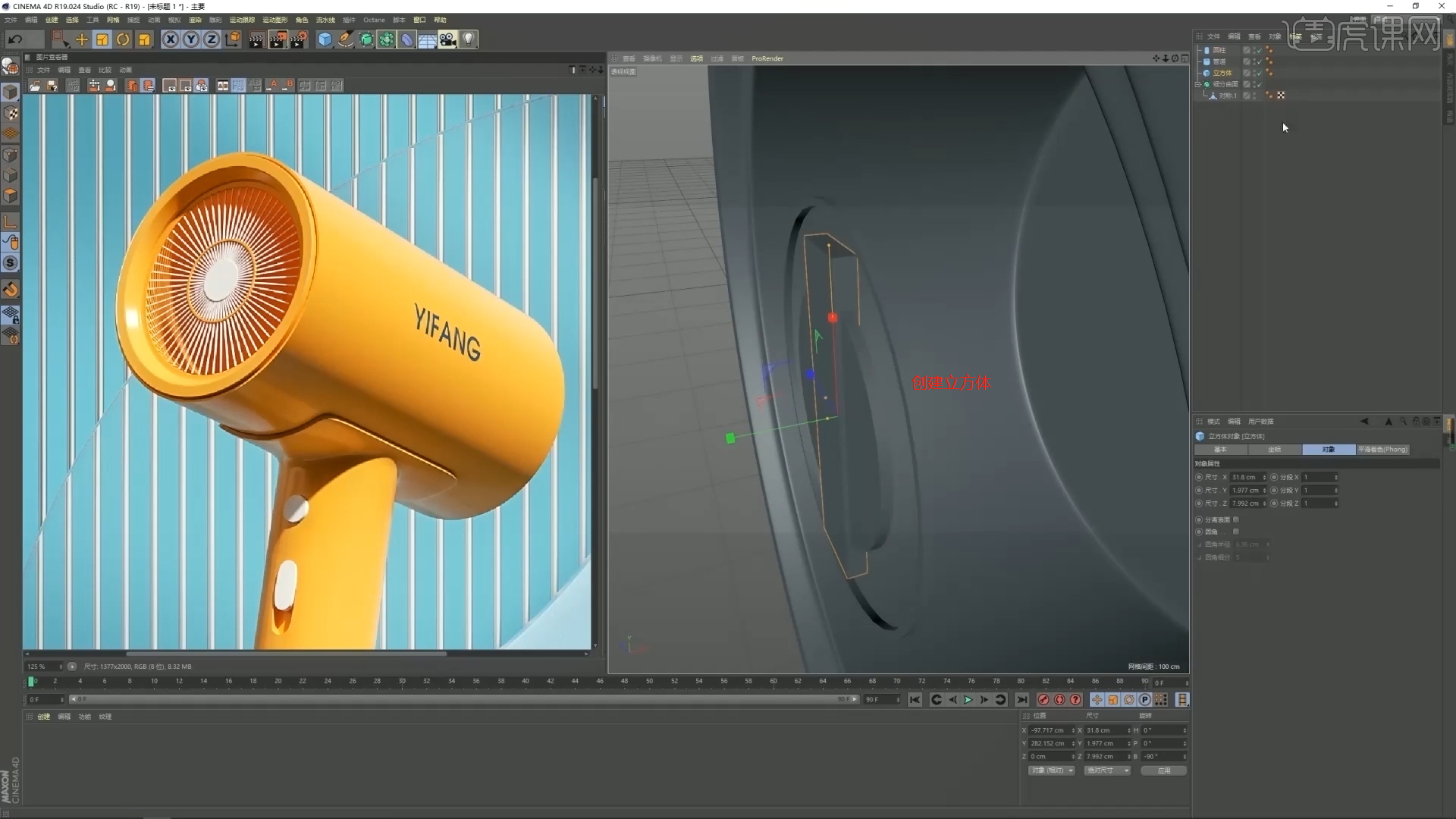Open 选择 menu in main menu bar
Image resolution: width=1456 pixels, height=819 pixels.
[x=72, y=20]
